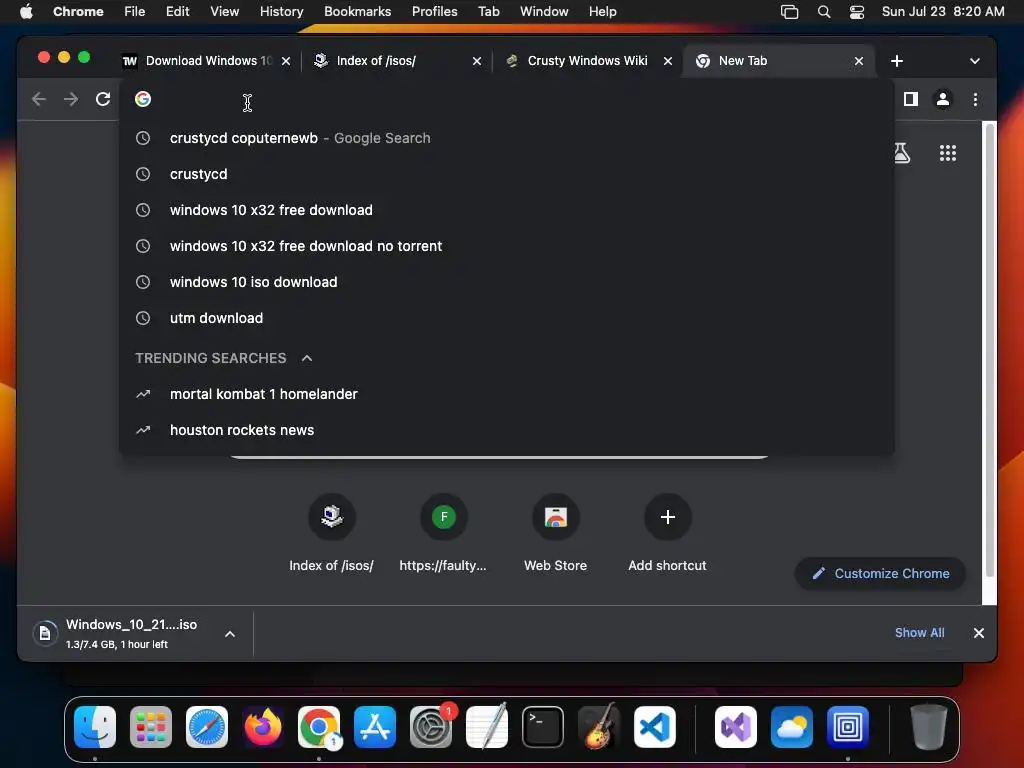Click the Customize Chrome button
1024x768 pixels.
tap(880, 573)
